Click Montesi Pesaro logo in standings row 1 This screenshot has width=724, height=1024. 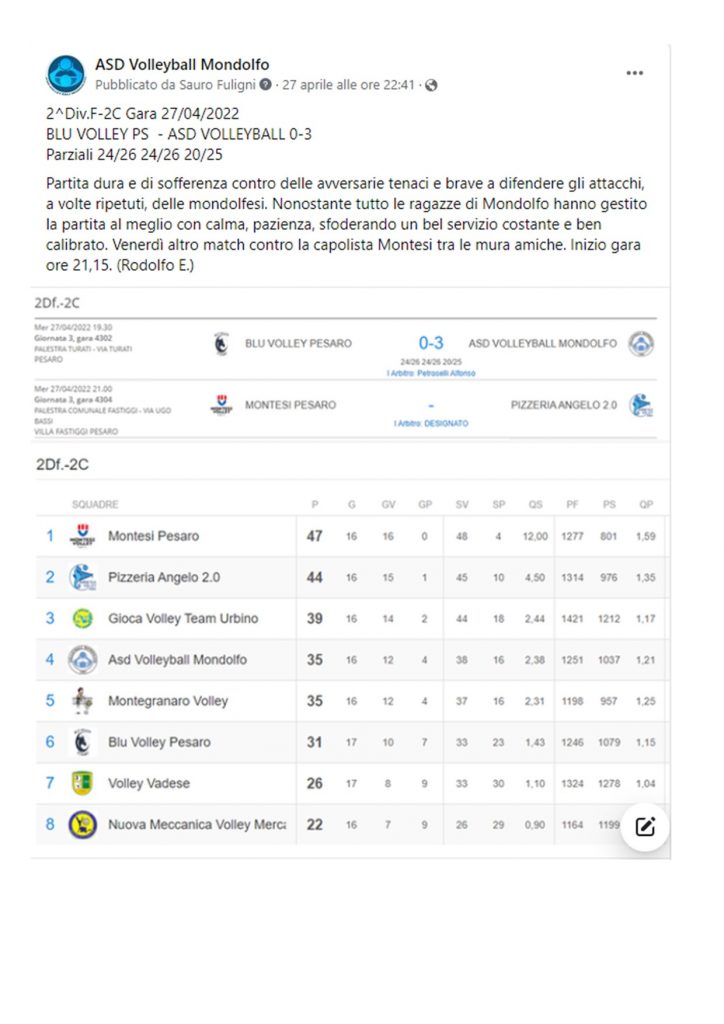(x=82, y=536)
